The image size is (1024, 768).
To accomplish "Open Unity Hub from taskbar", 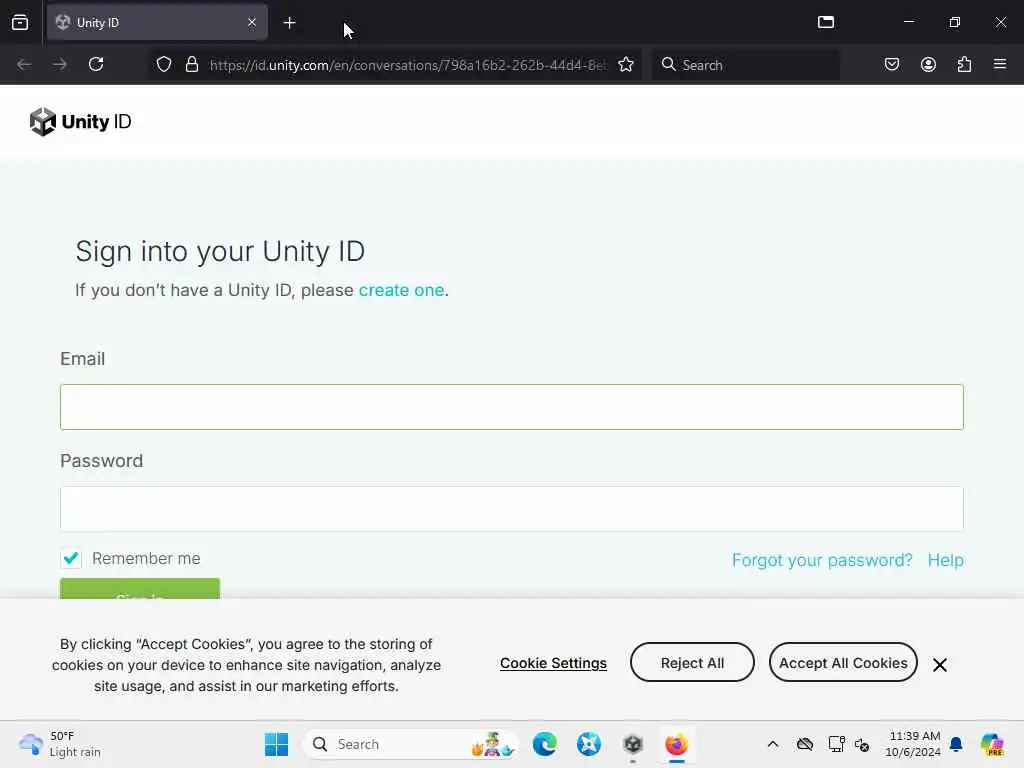I will 633,744.
